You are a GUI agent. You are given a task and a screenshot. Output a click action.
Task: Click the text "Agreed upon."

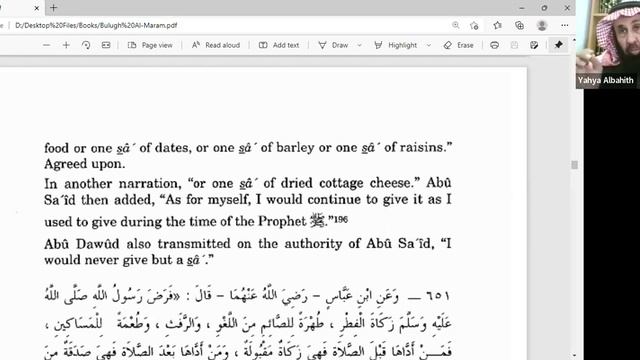click(x=85, y=164)
